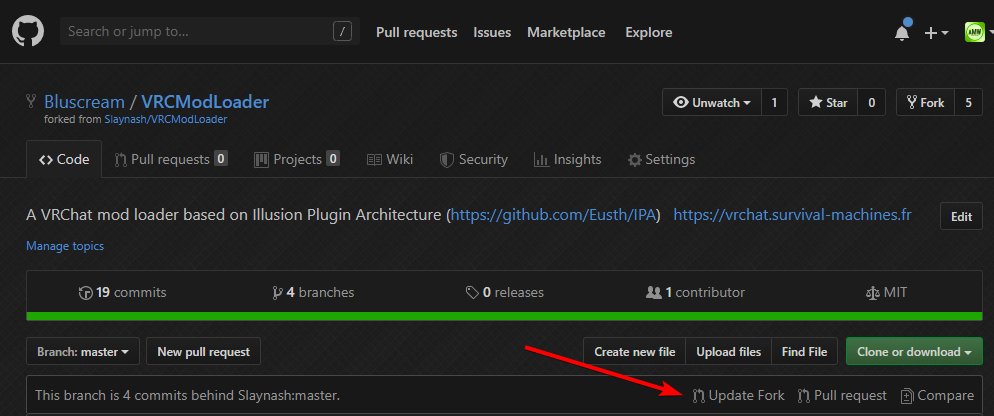Click the green language bar
This screenshot has width=994, height=416.
click(x=505, y=316)
